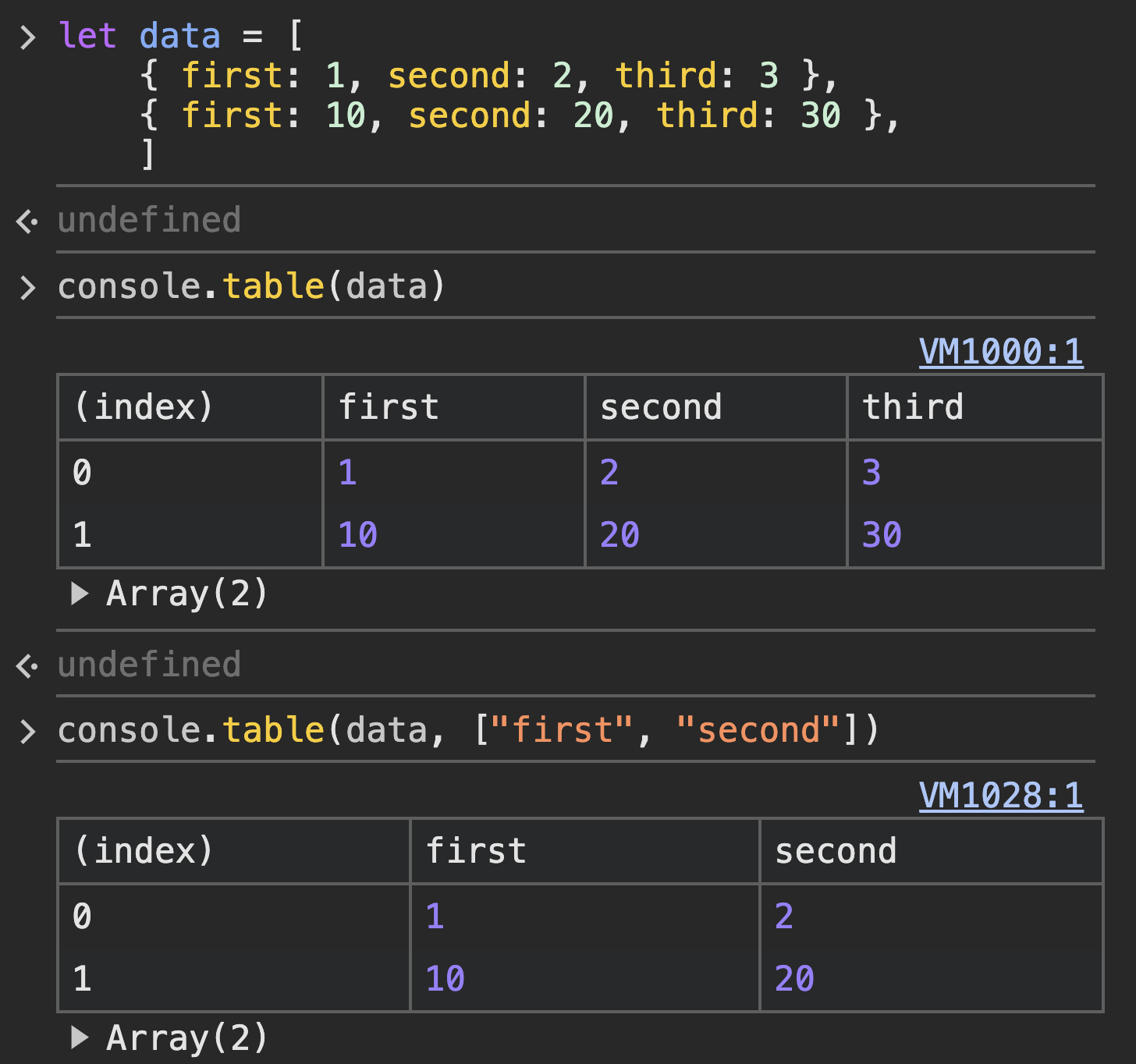1136x1064 pixels.
Task: Sort second table by the first column header
Action: [x=584, y=851]
